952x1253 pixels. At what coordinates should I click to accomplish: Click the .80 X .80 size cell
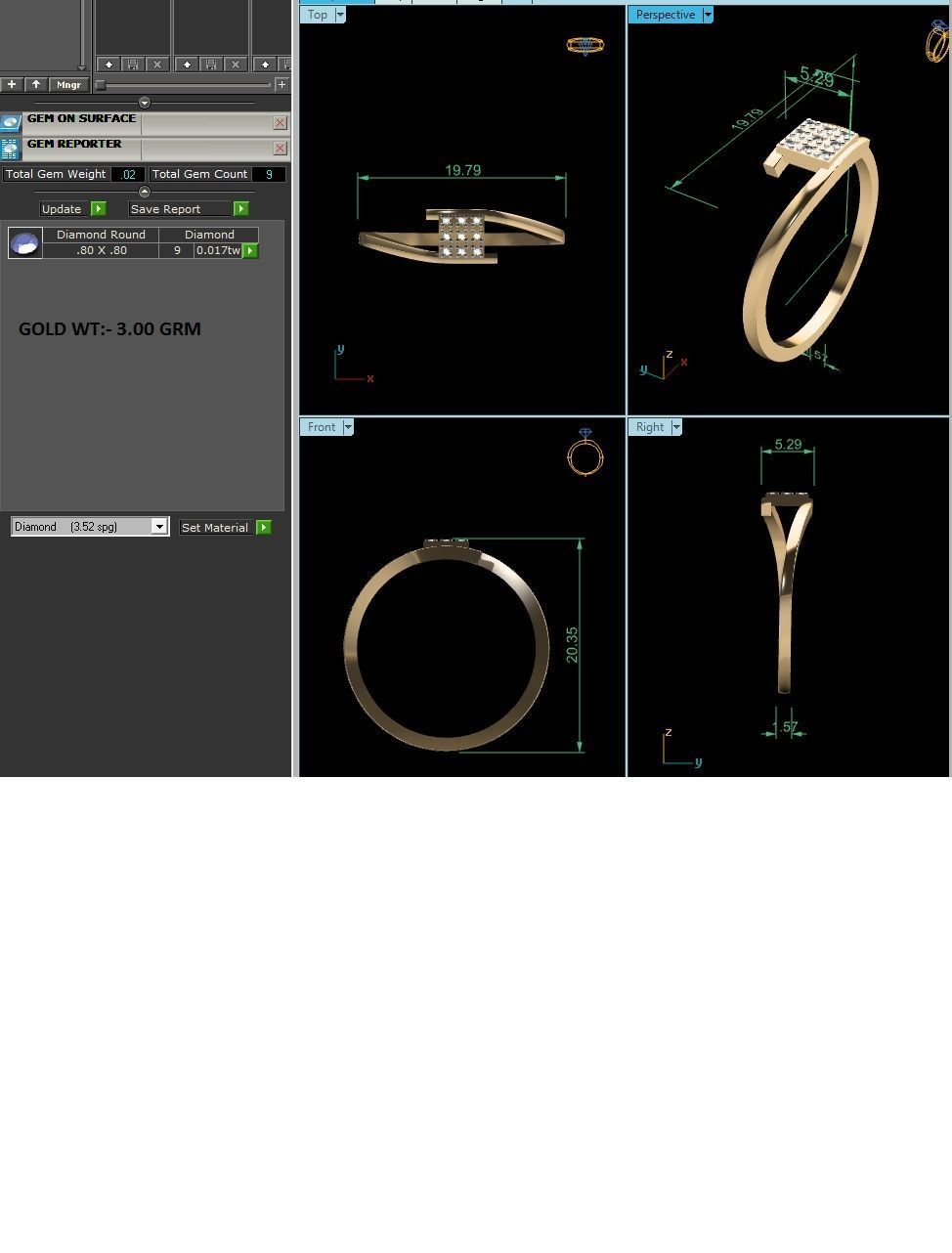pyautogui.click(x=101, y=250)
